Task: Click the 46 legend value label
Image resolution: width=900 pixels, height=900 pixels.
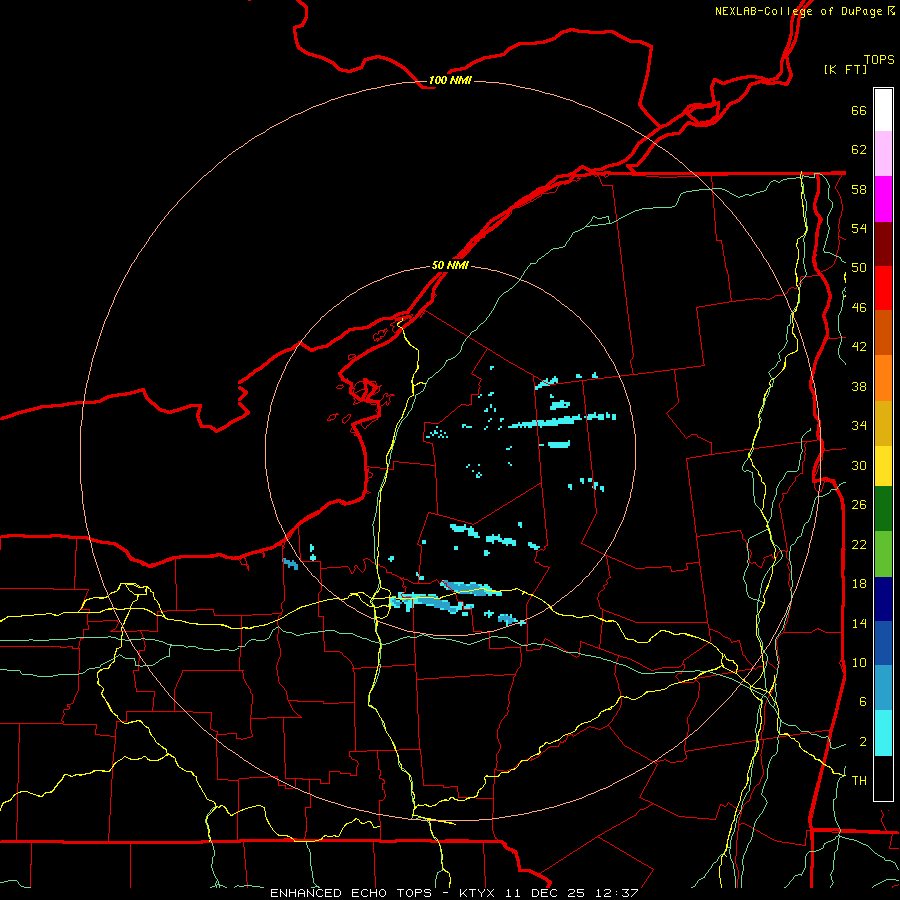Action: pos(859,308)
